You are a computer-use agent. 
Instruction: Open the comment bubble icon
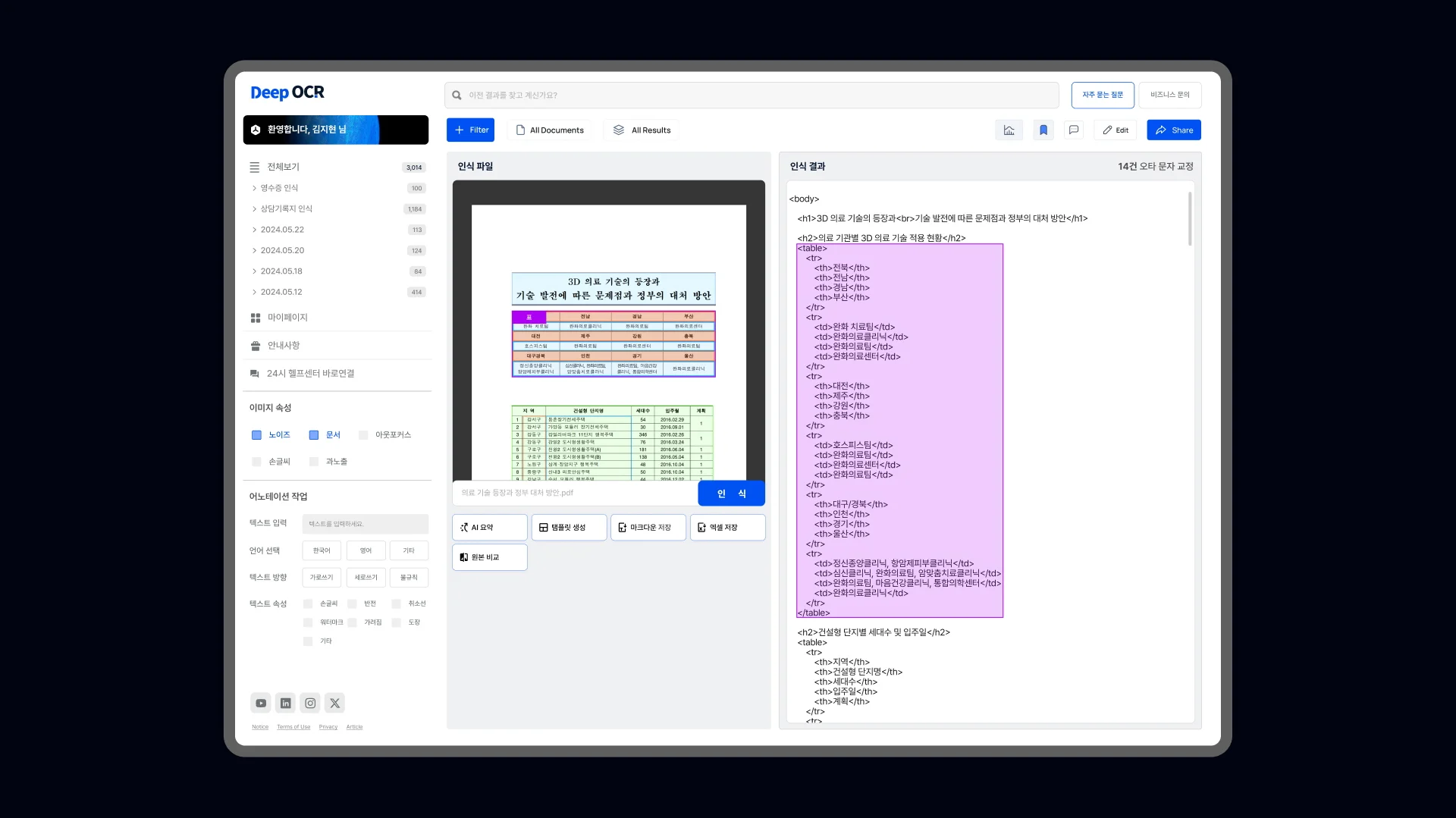coord(1074,130)
